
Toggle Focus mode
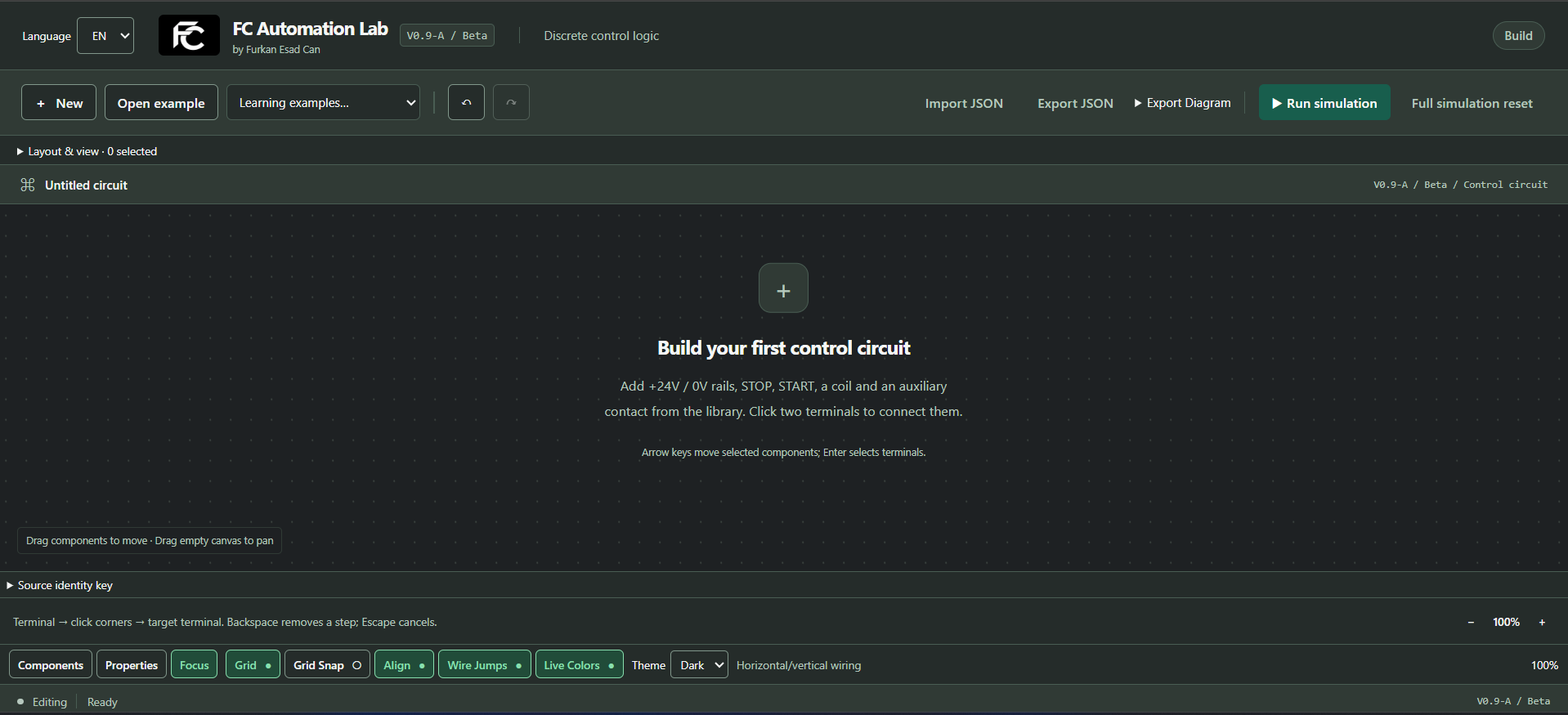point(195,665)
